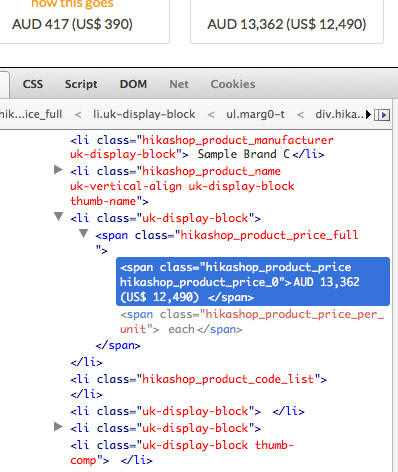This screenshot has width=398, height=472.
Task: Switch to the CSS tab
Action: pos(33,84)
